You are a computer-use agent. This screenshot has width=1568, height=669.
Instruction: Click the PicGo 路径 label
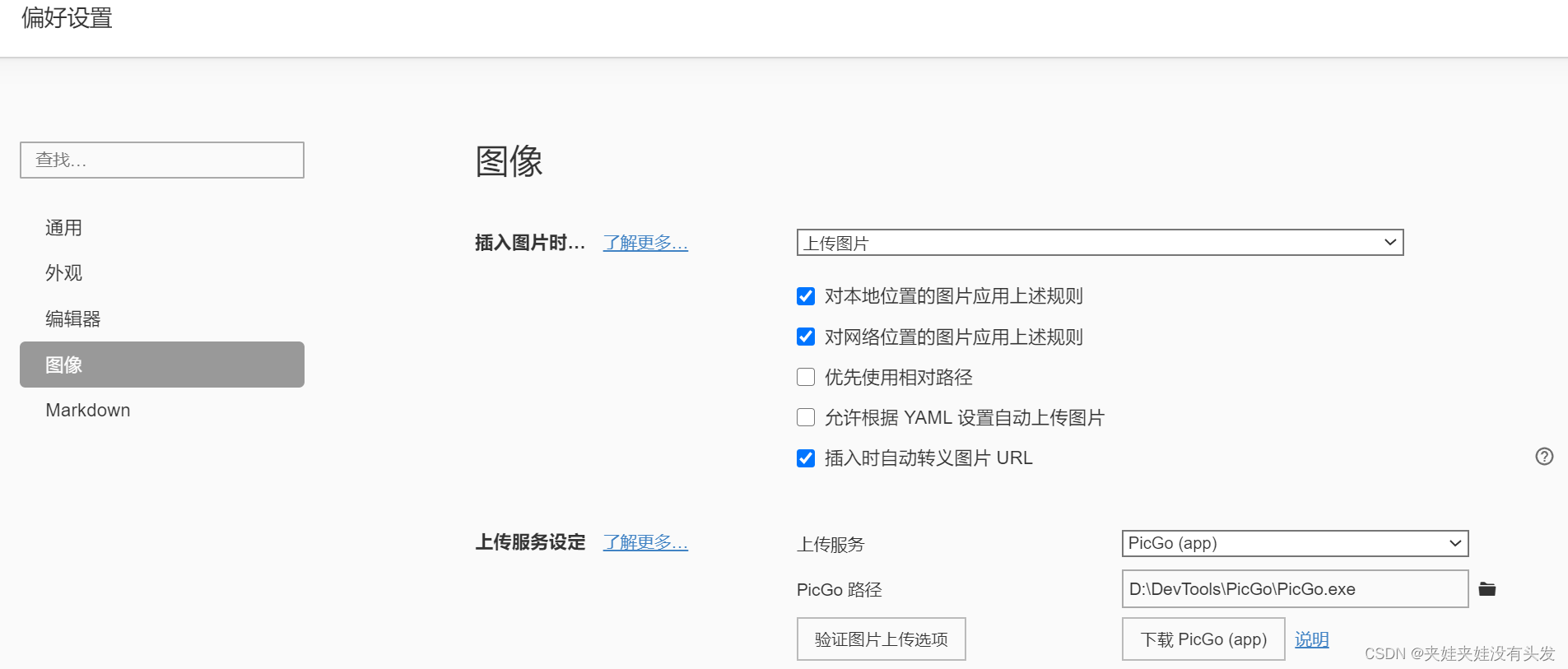tap(839, 590)
